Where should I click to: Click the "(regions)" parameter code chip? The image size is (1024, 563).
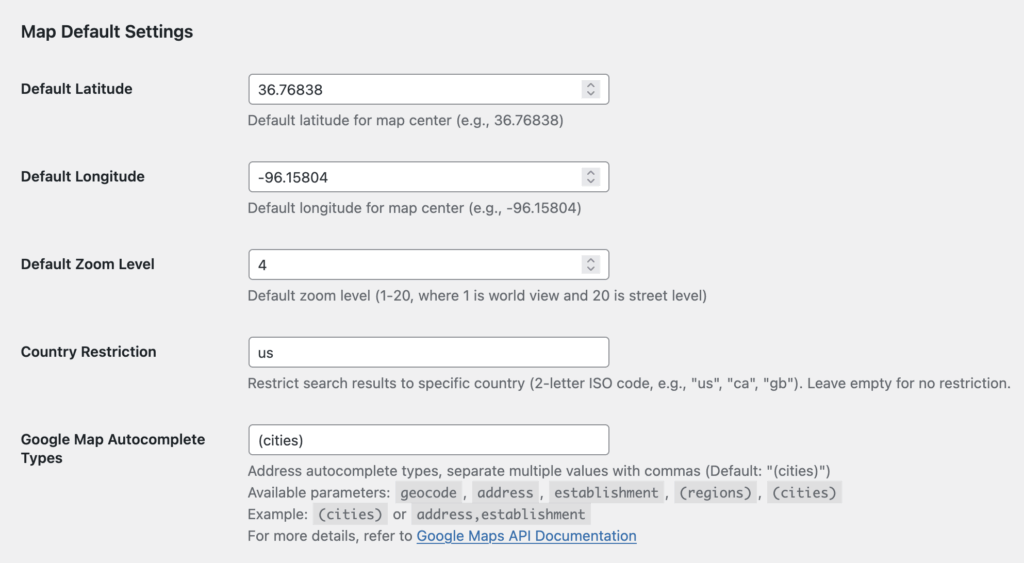tap(716, 493)
